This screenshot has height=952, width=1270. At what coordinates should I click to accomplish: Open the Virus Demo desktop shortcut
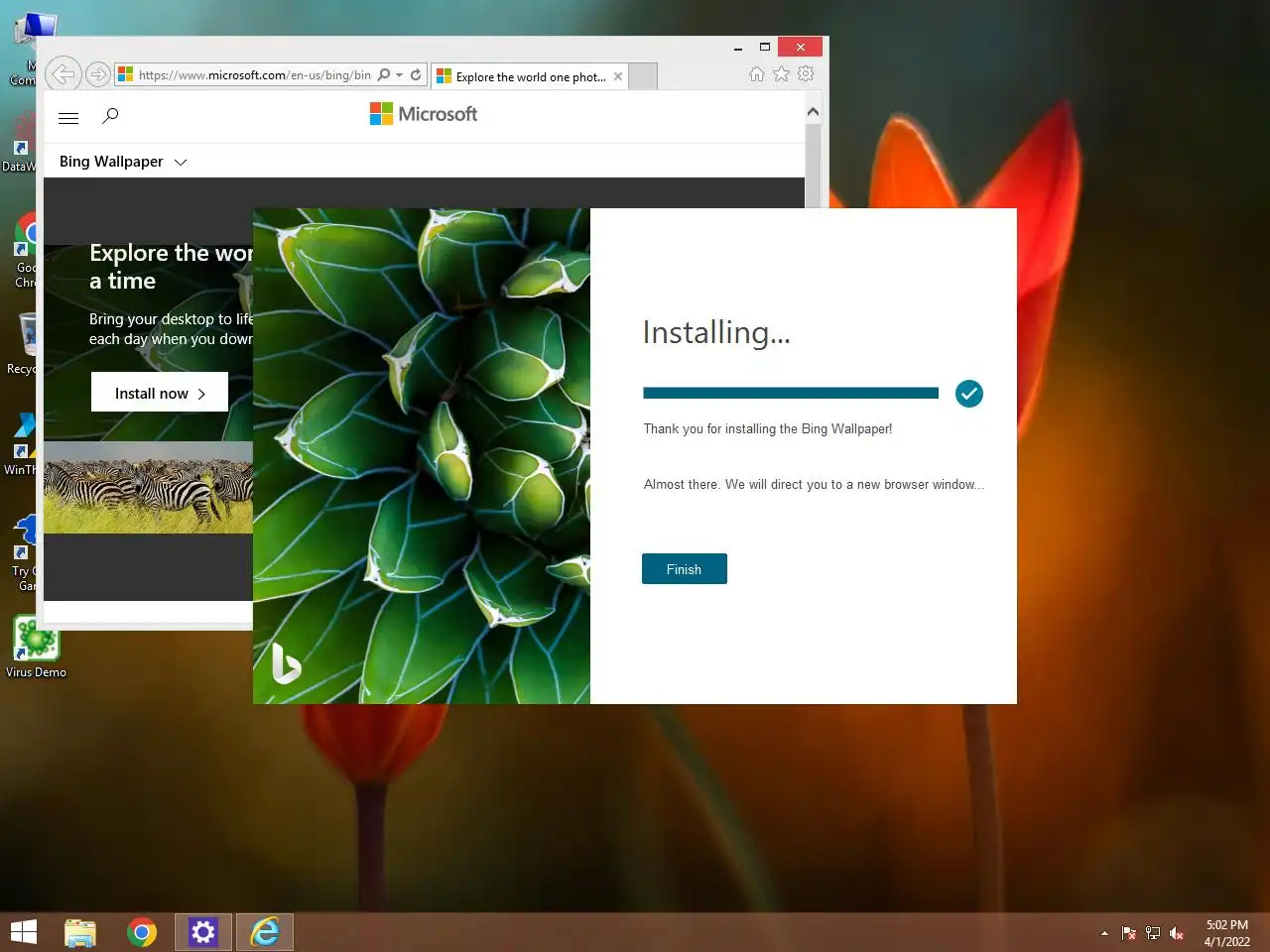pos(36,648)
